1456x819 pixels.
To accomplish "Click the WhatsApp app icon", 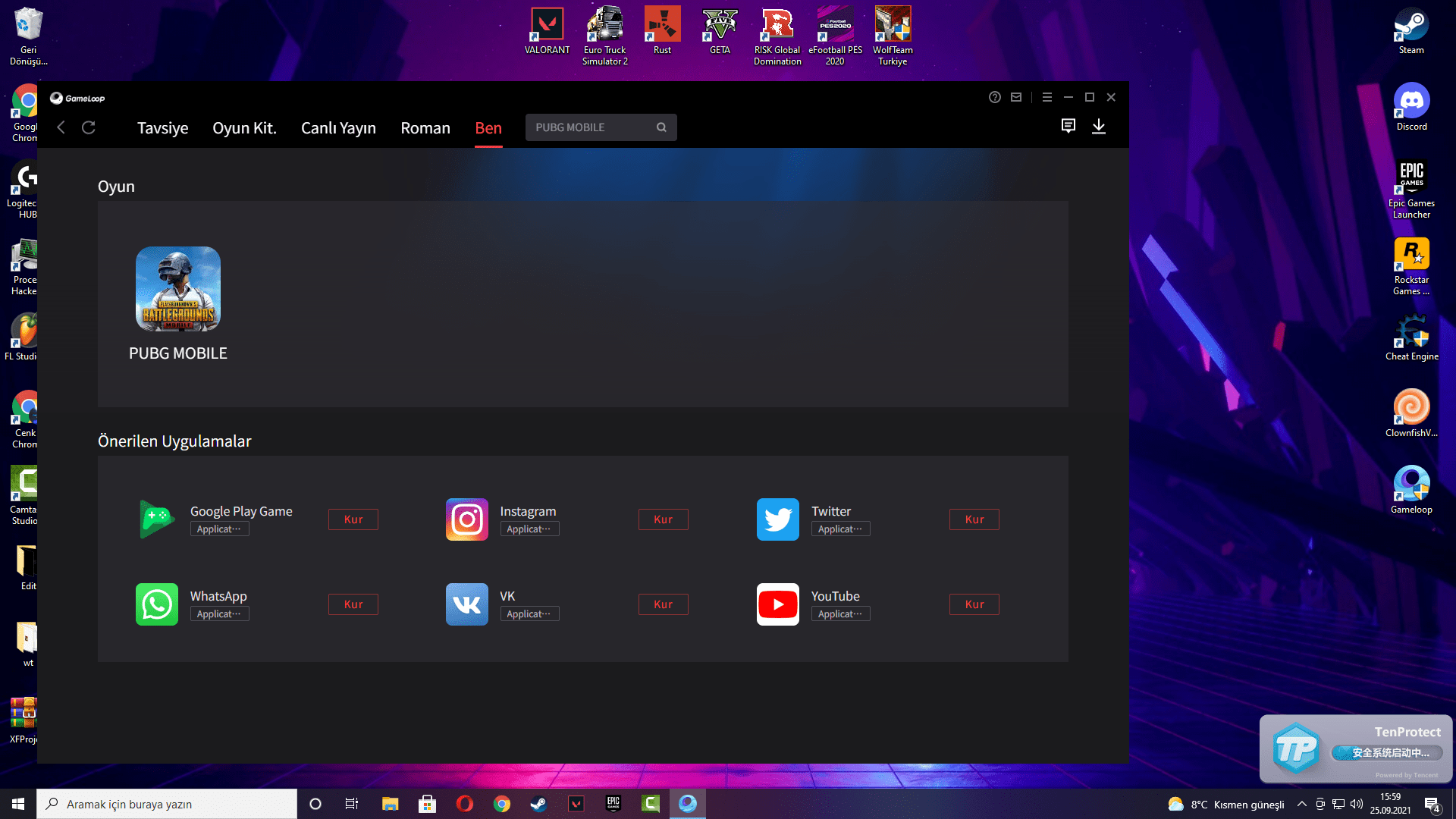I will click(x=157, y=604).
